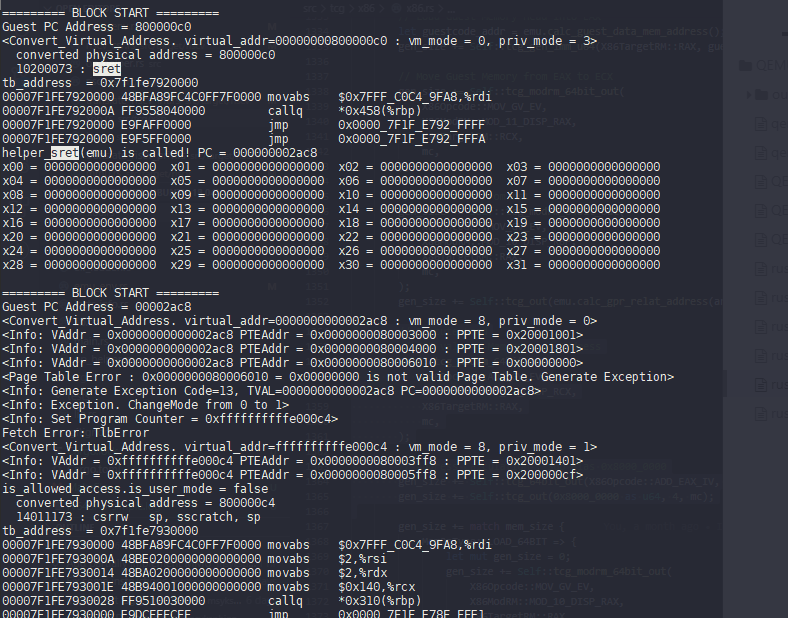Click the callq *0x310(%rbp) instruction
This screenshot has height=618, width=788.
(344, 600)
